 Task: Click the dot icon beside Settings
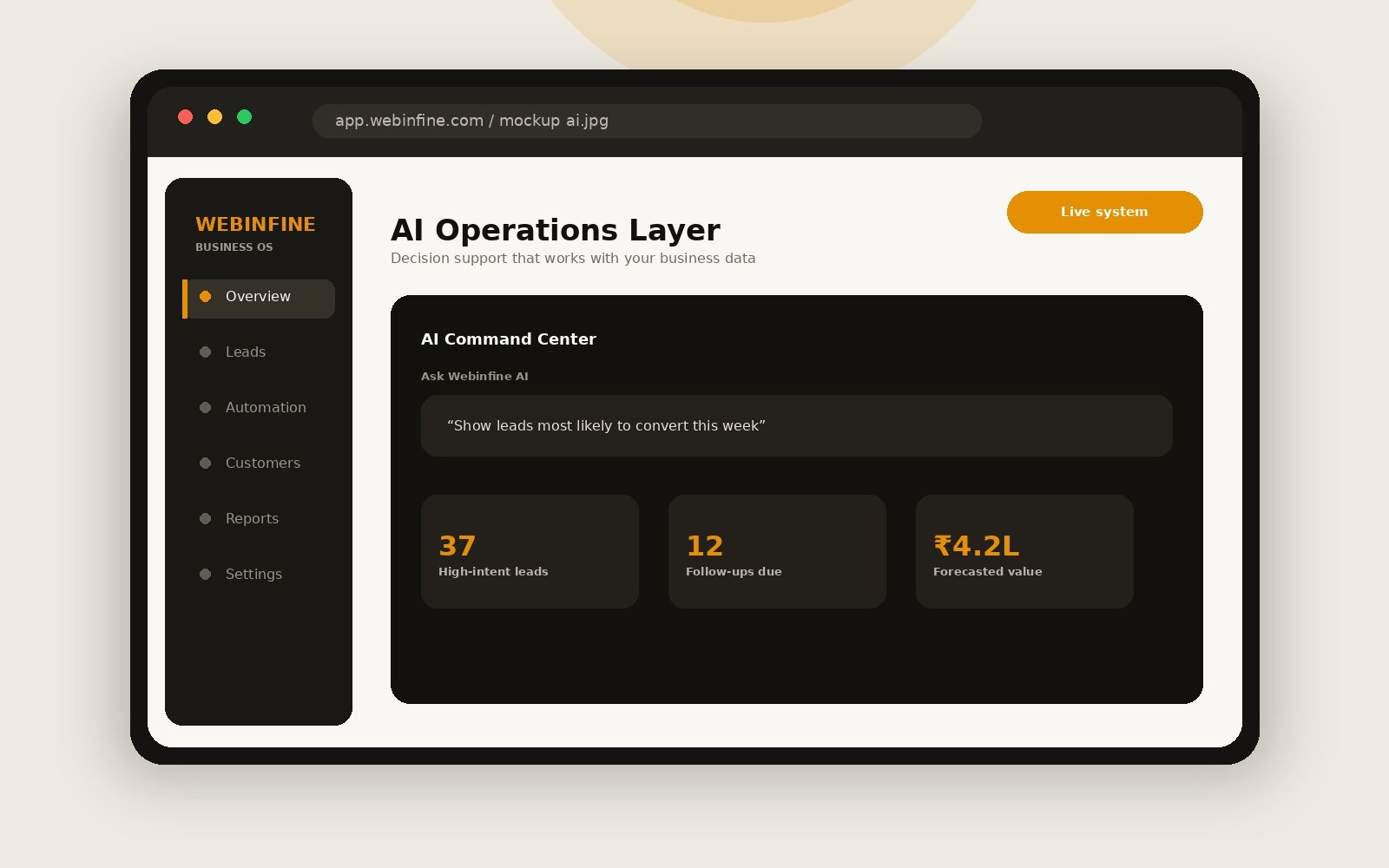tap(206, 575)
